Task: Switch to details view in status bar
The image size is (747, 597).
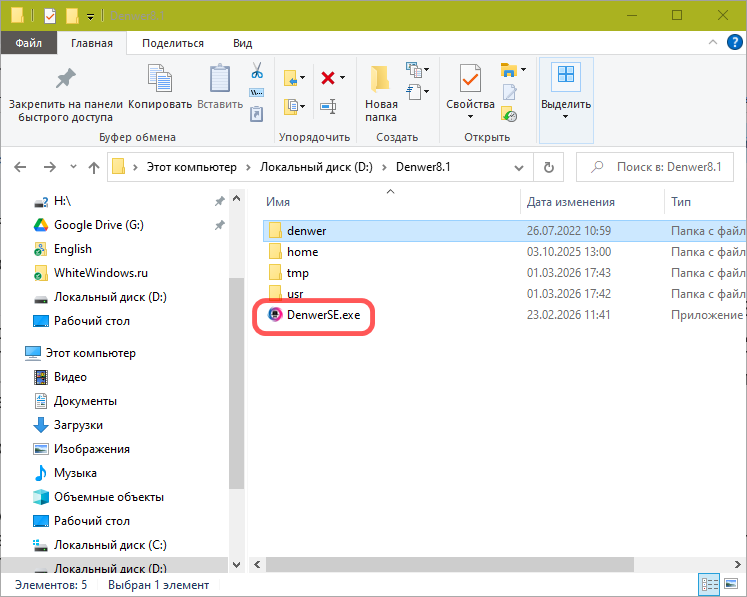Action: point(709,585)
